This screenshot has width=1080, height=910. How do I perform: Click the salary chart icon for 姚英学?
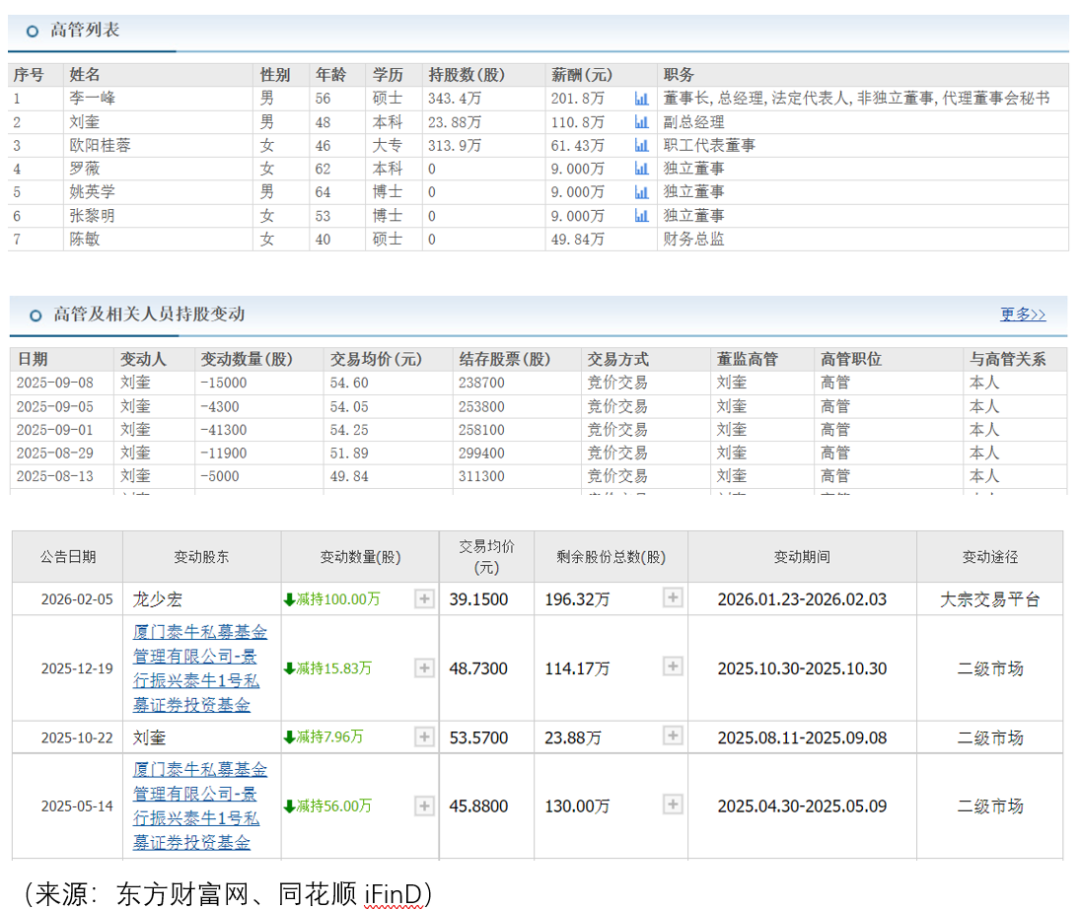641,192
